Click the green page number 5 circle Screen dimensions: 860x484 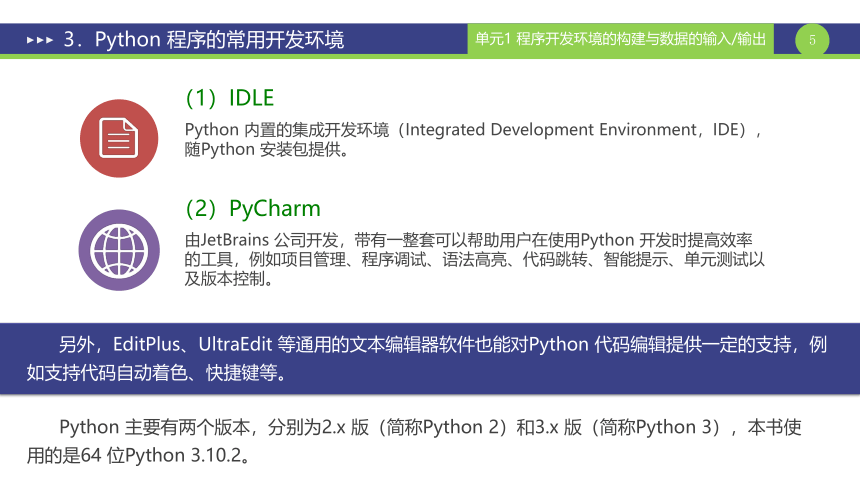[812, 40]
